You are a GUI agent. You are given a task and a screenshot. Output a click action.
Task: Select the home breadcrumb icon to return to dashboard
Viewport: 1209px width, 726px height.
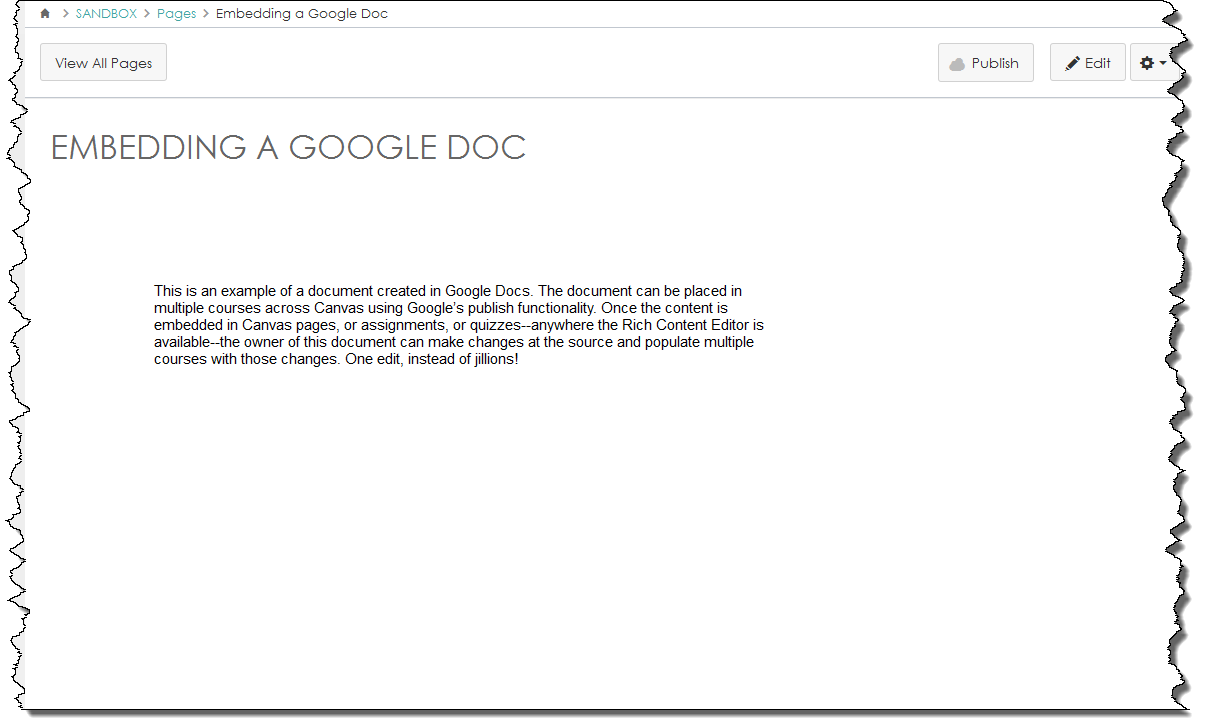click(44, 13)
